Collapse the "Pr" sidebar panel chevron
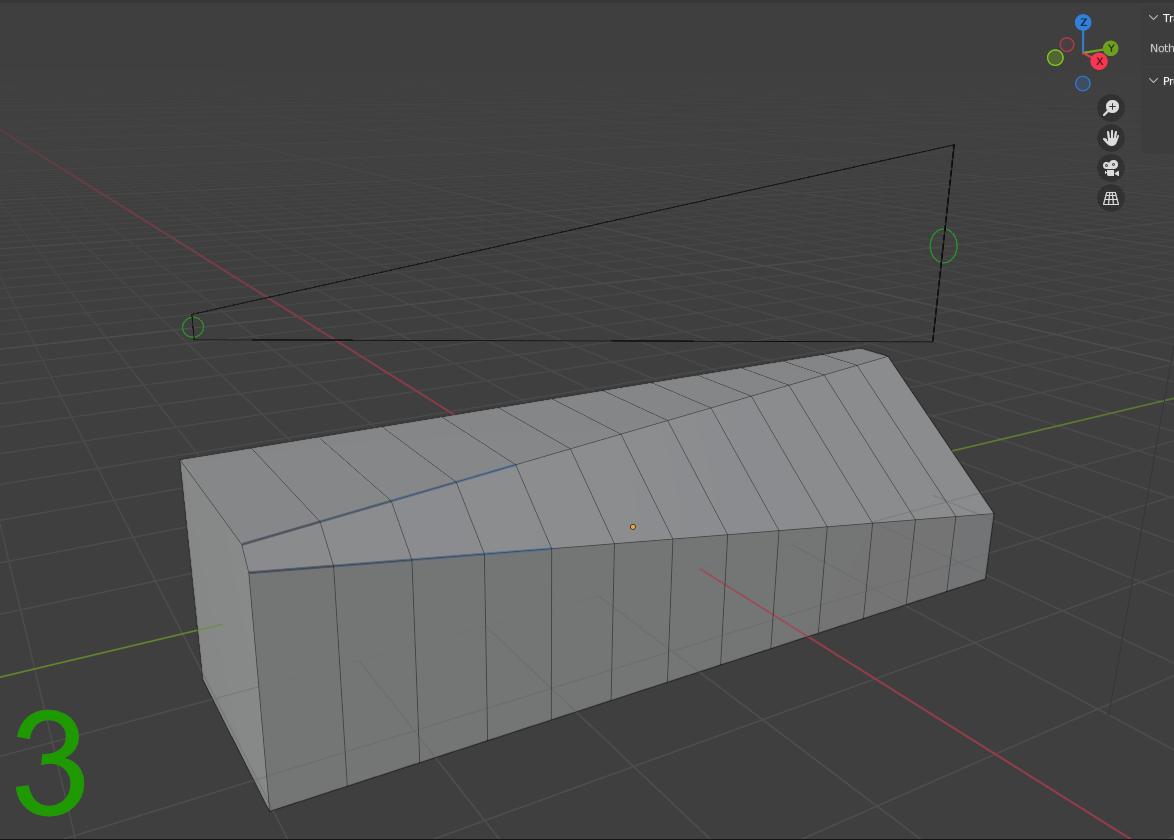 coord(1153,80)
